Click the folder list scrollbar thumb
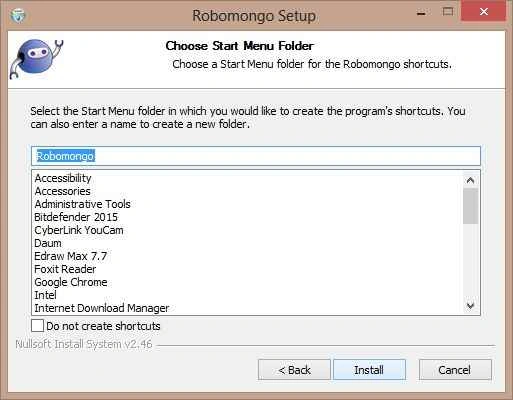This screenshot has height=400, width=513. 470,206
